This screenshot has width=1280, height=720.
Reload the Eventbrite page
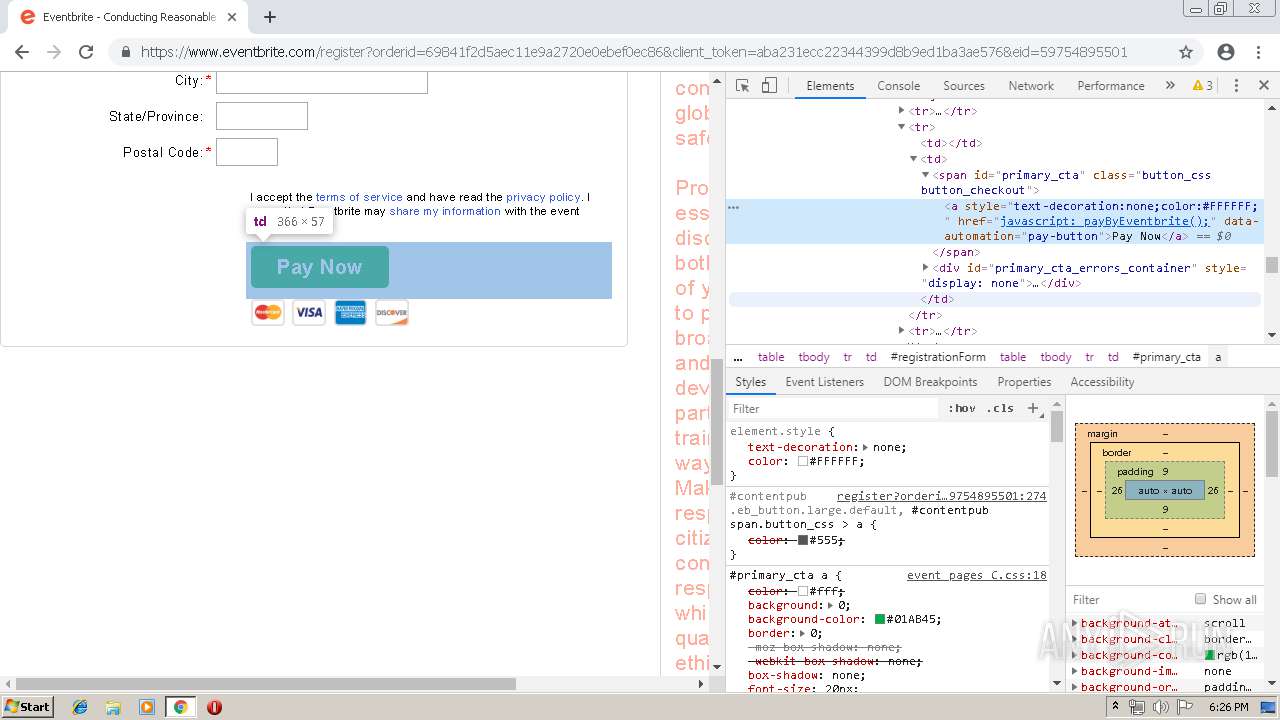[86, 52]
